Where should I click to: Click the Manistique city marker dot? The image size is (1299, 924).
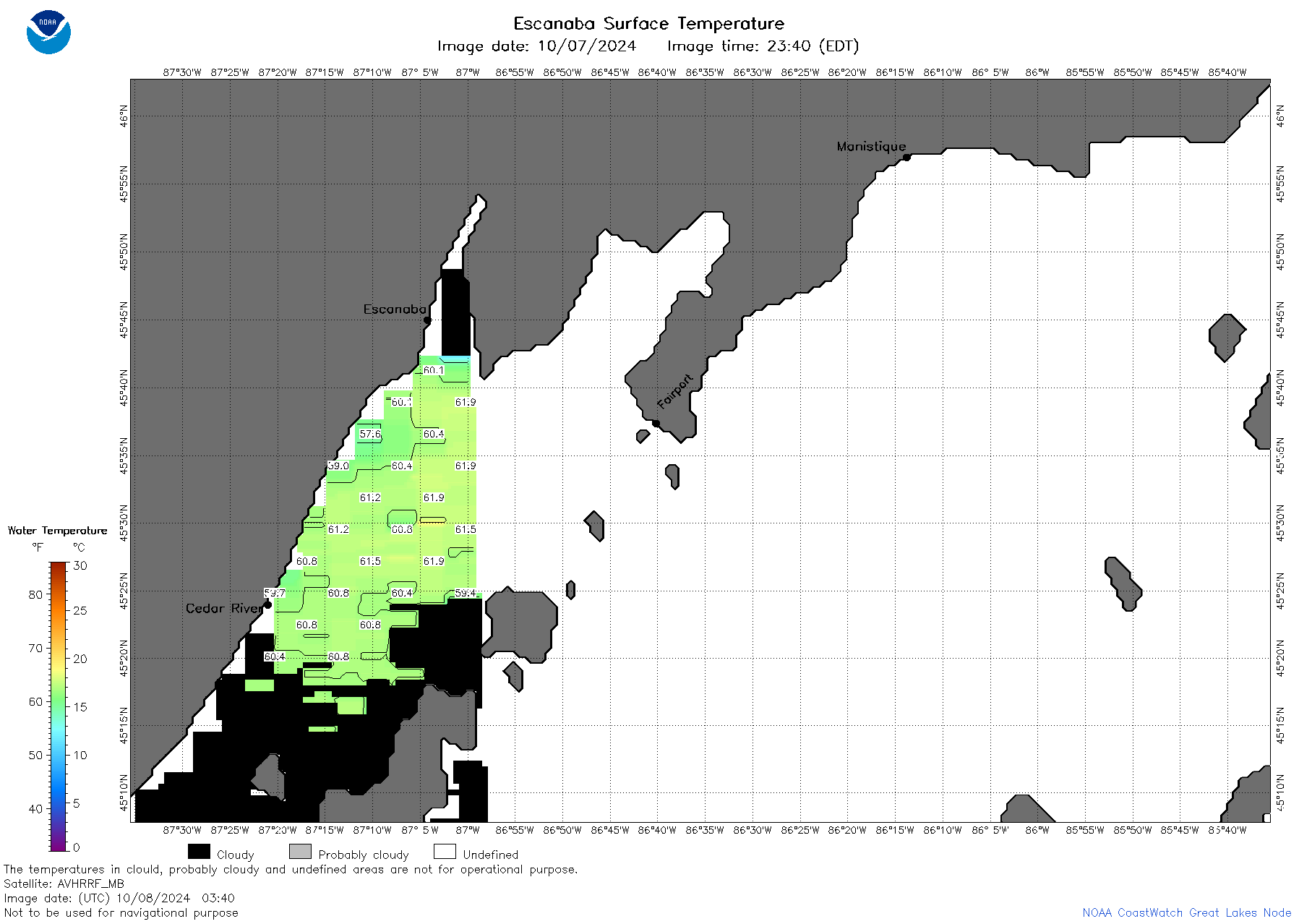(x=906, y=157)
